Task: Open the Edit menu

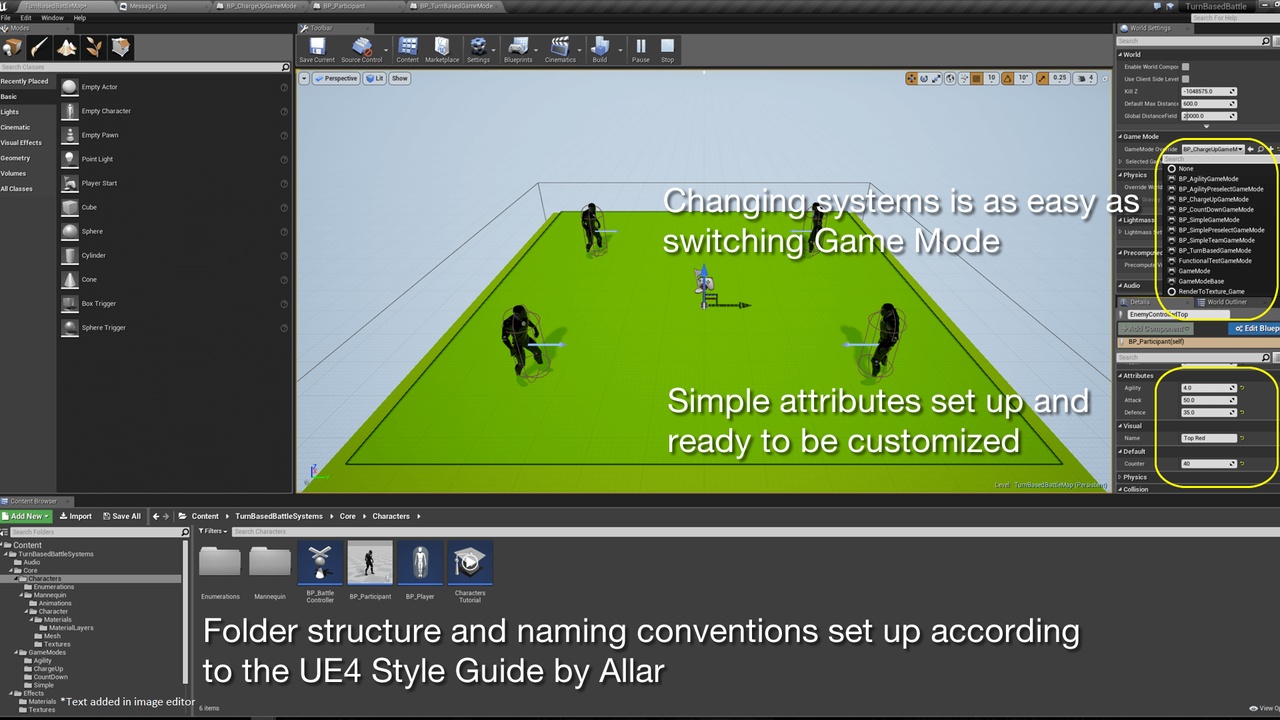Action: [x=26, y=18]
